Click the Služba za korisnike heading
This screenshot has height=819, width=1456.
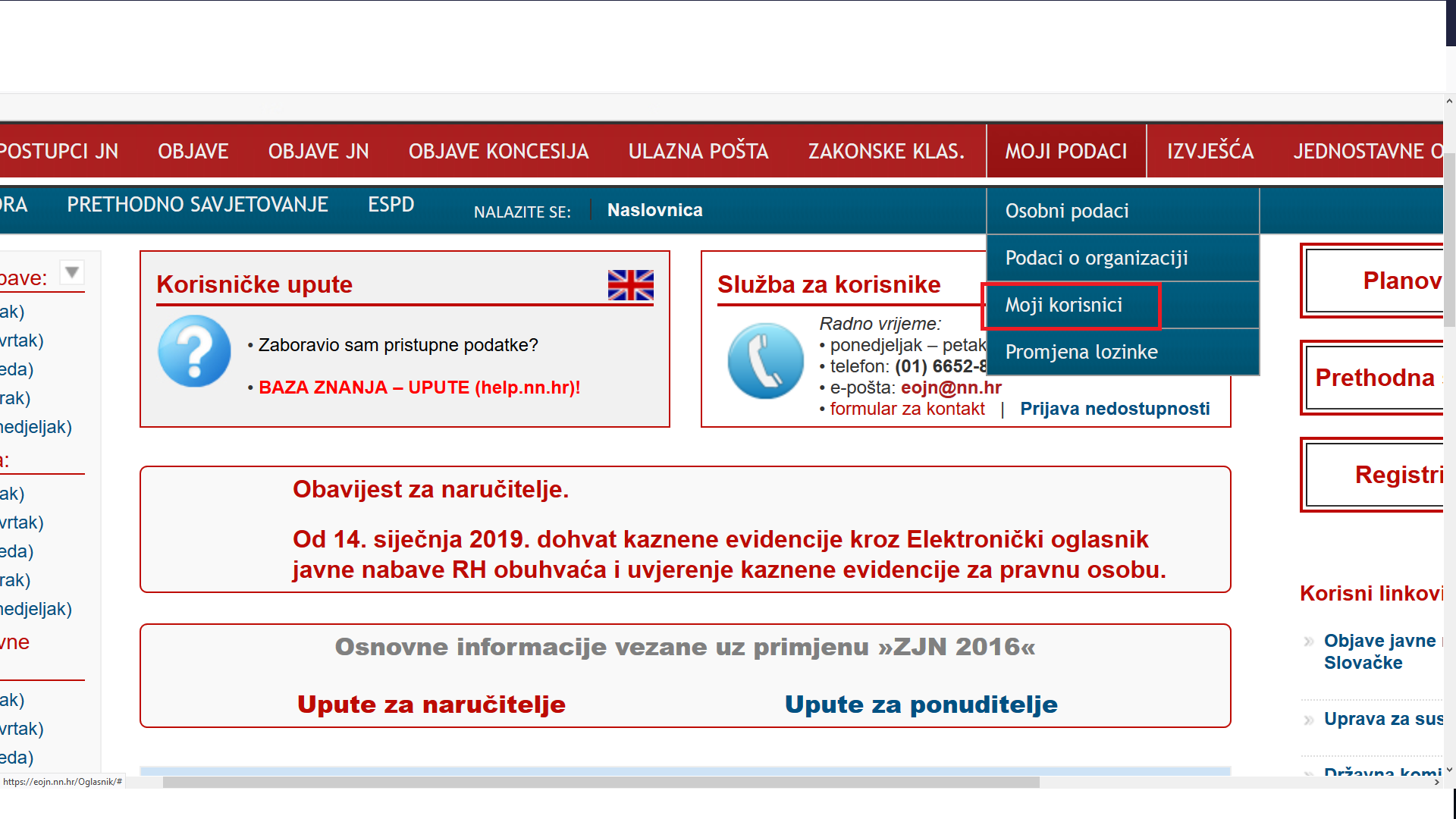pos(829,284)
